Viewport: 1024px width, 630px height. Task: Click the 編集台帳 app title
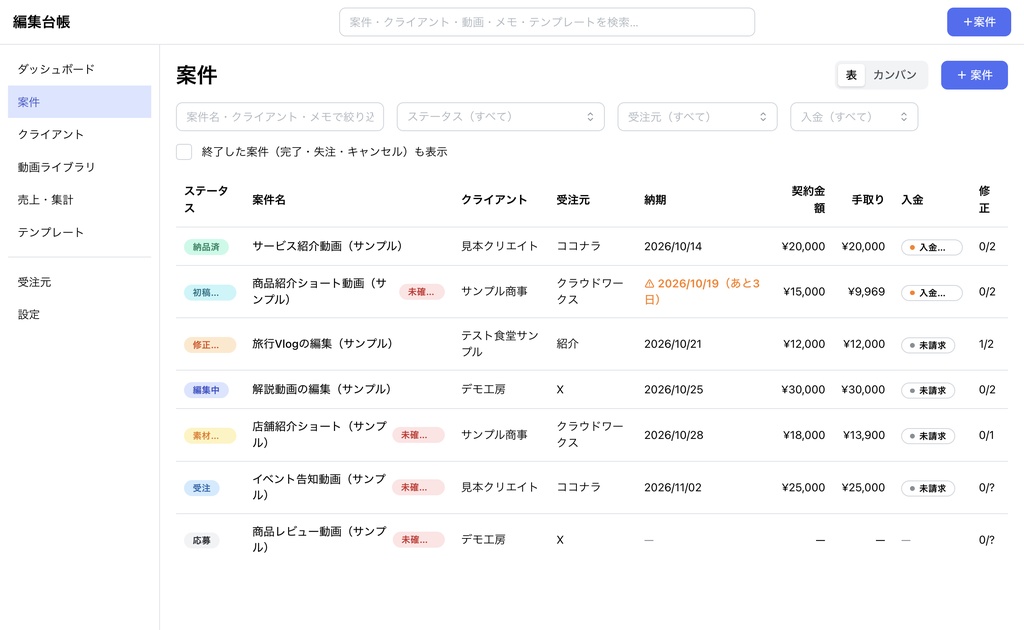click(x=41, y=22)
